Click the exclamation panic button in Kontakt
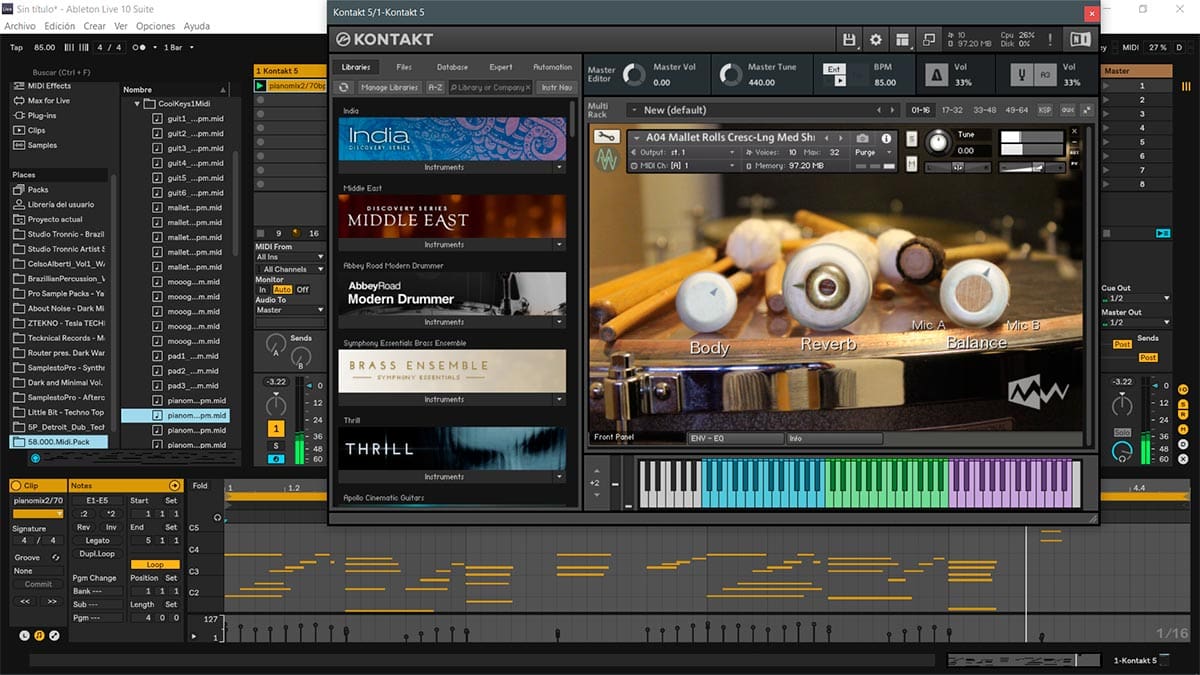This screenshot has height=675, width=1200. click(x=1049, y=40)
